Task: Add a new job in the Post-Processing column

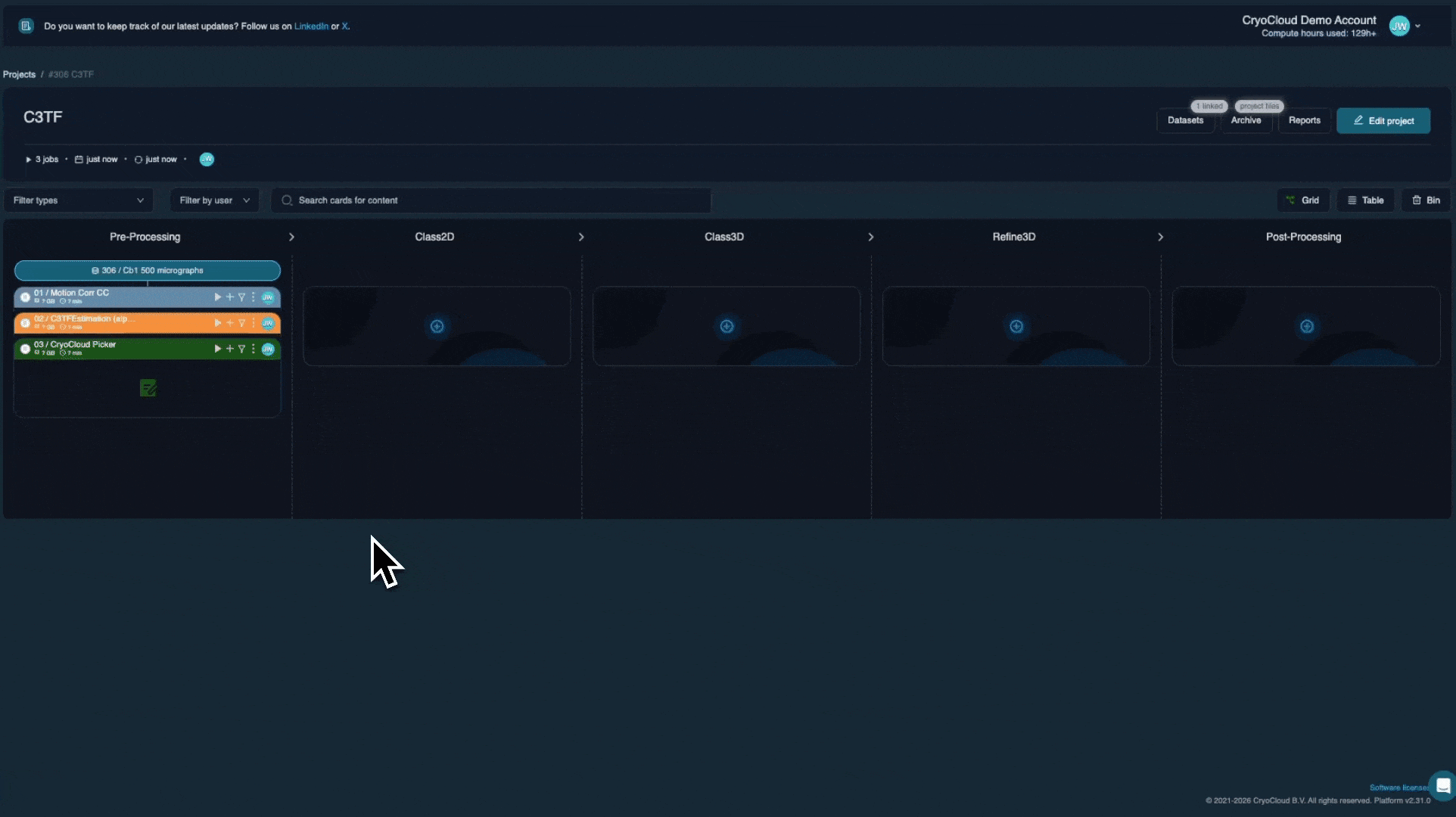Action: [1307, 326]
